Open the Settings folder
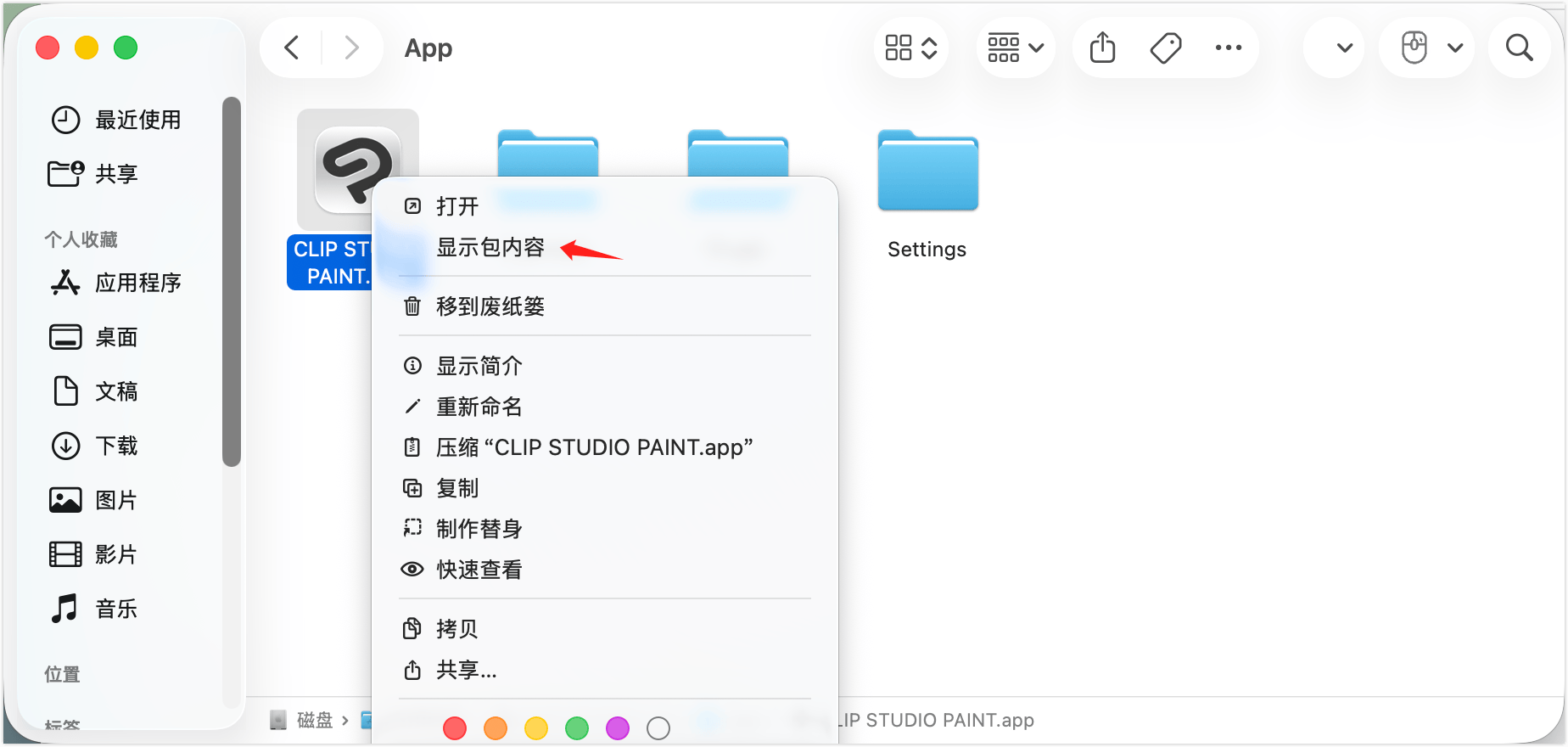Image resolution: width=1568 pixels, height=747 pixels. click(x=927, y=172)
